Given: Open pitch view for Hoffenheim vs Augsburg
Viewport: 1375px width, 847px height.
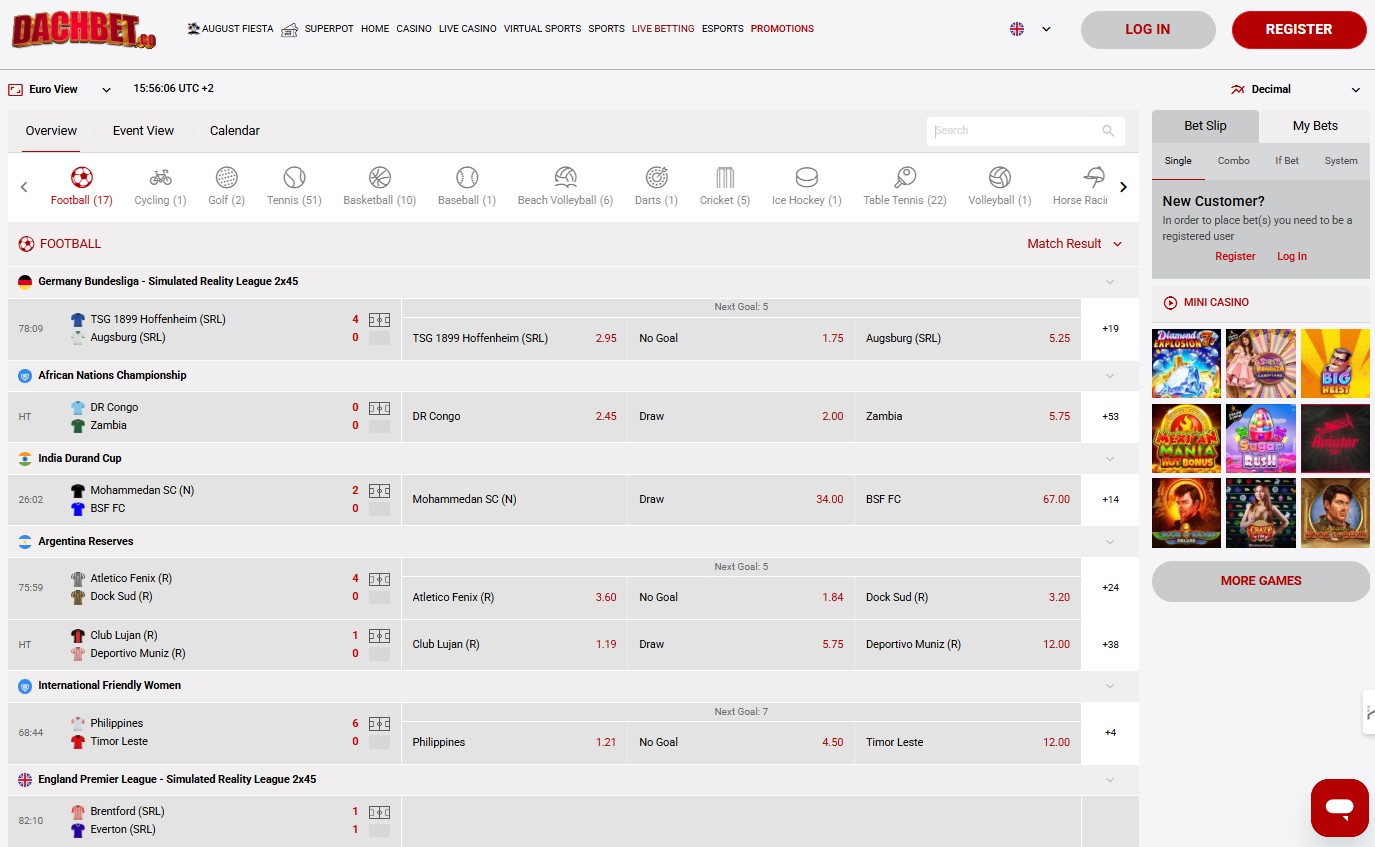Looking at the screenshot, I should pos(379,320).
